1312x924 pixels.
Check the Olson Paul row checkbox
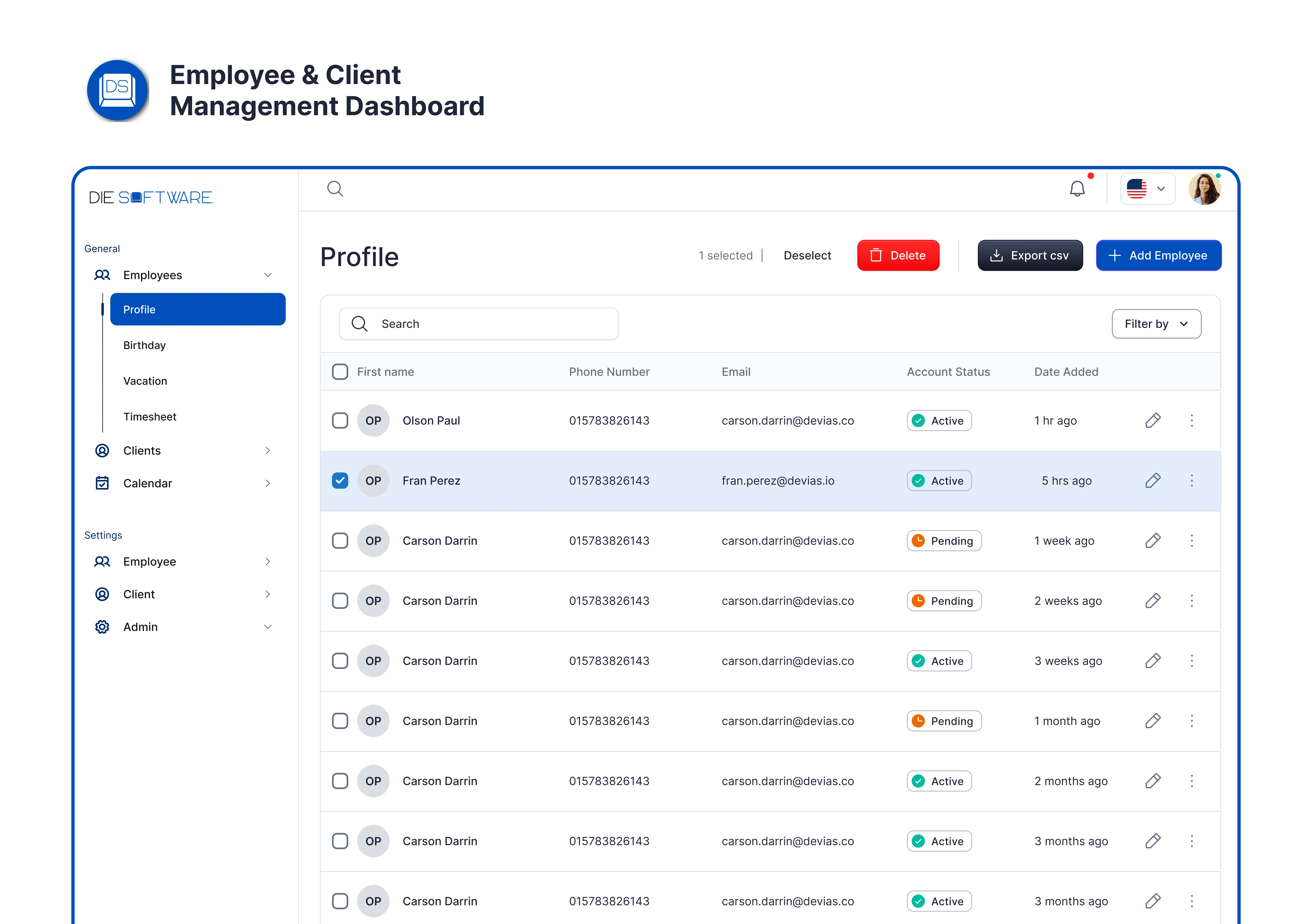[340, 421]
